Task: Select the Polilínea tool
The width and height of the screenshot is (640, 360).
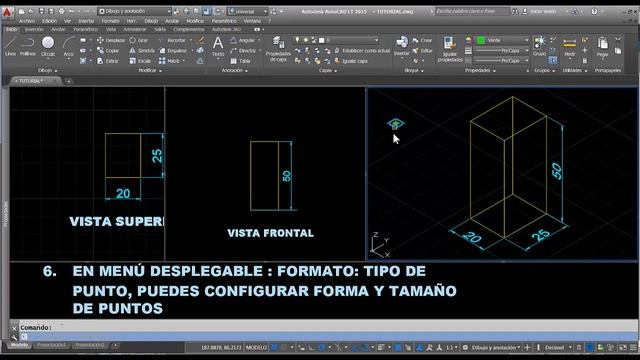Action: (x=28, y=46)
